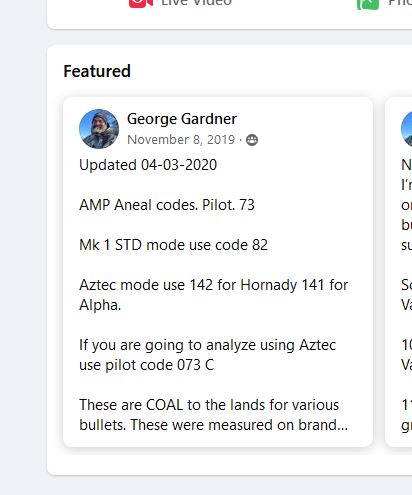Image resolution: width=412 pixels, height=495 pixels.
Task: Click the red Live video camera icon
Action: [x=141, y=3]
